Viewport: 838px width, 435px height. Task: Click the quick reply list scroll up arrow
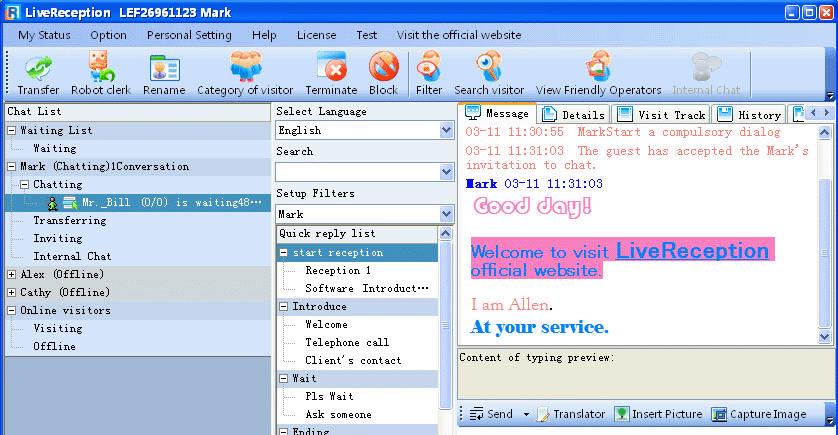pyautogui.click(x=445, y=234)
